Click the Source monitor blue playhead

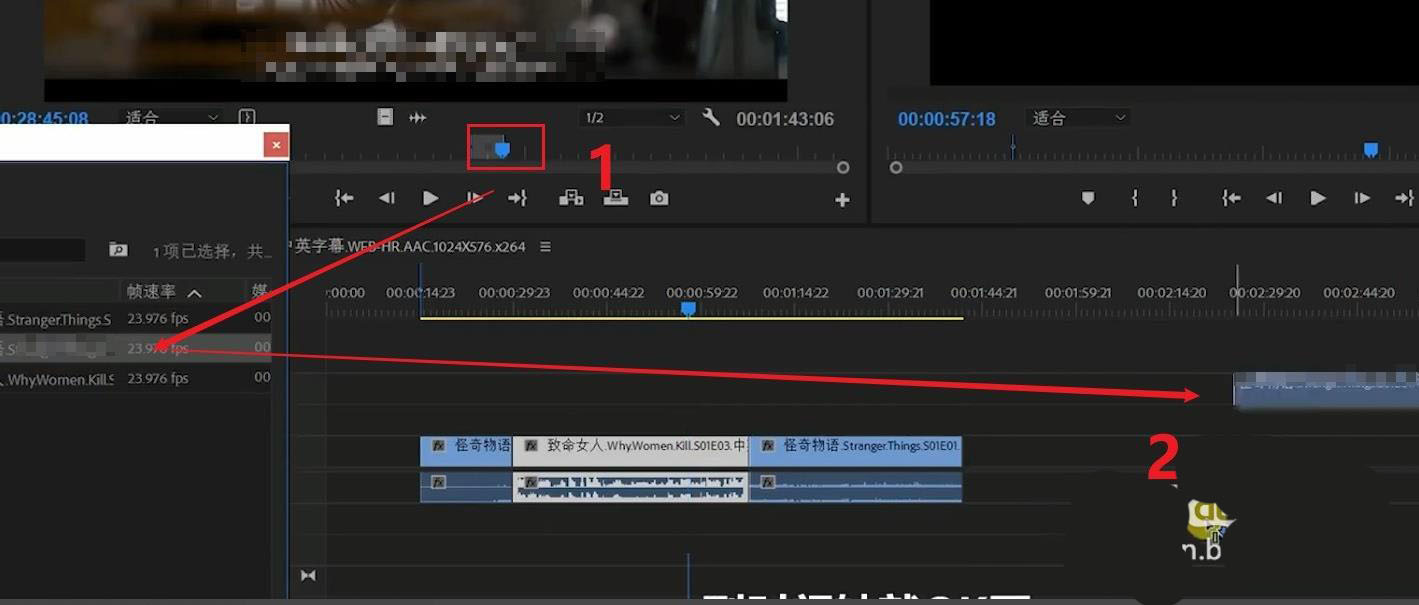(503, 149)
